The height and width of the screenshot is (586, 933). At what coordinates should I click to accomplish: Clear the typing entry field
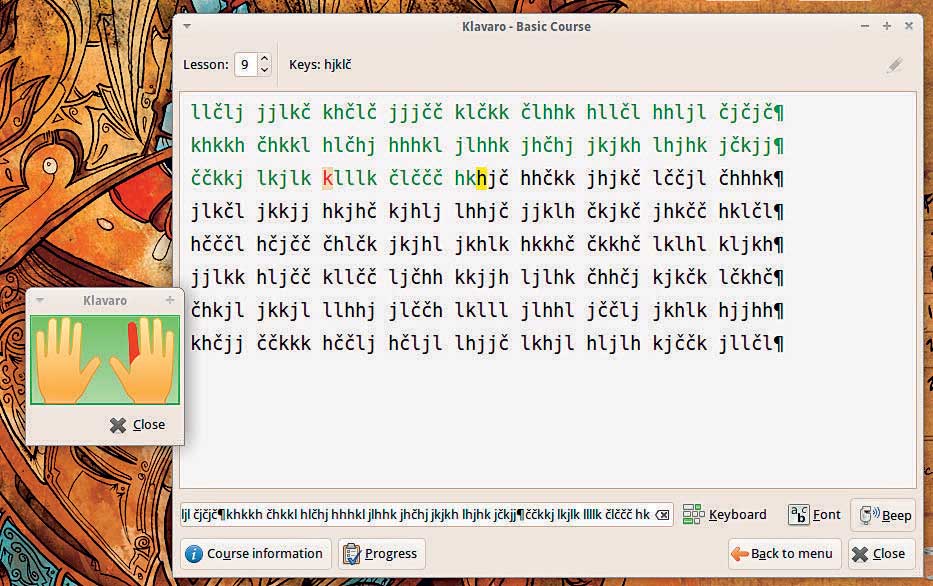tap(662, 515)
